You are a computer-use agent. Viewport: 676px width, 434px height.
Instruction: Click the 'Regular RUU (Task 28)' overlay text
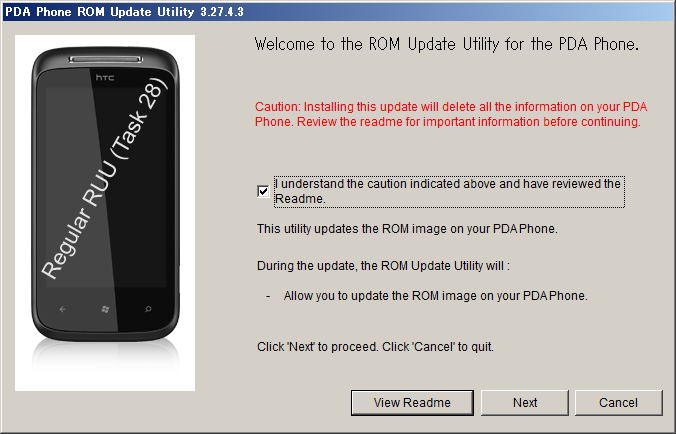point(104,178)
